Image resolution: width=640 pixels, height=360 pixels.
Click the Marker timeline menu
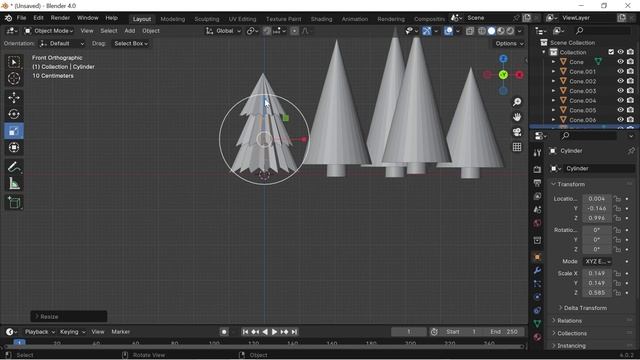click(x=120, y=332)
